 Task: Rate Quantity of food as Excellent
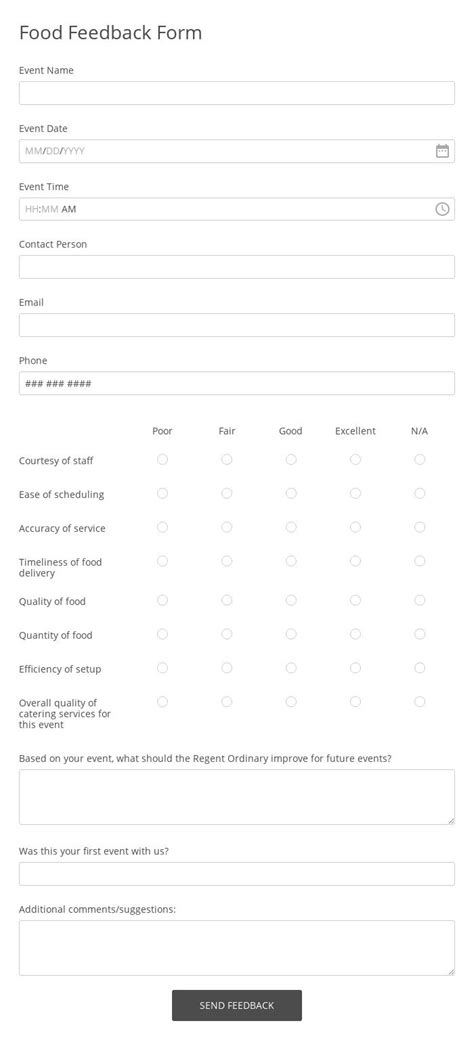[355, 634]
